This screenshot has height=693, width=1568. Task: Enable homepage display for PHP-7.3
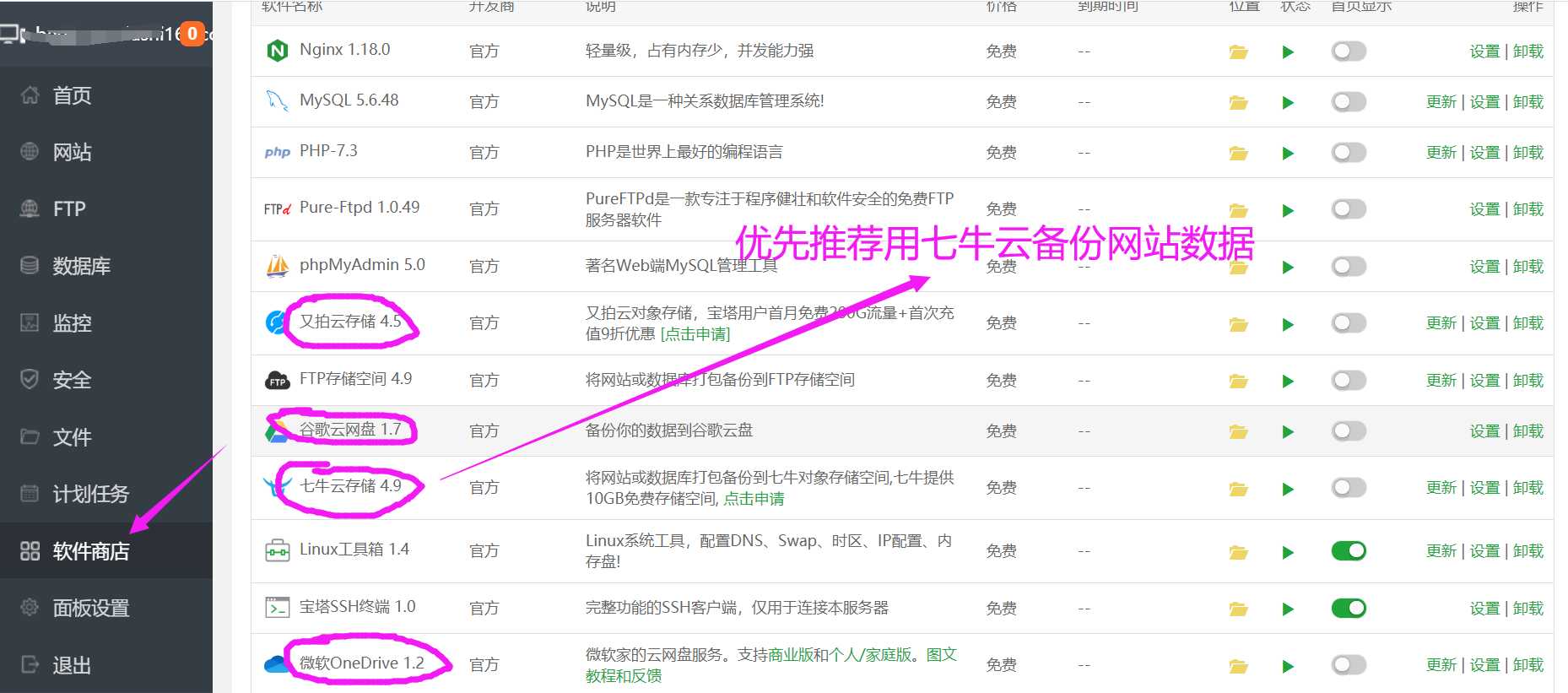click(x=1349, y=153)
